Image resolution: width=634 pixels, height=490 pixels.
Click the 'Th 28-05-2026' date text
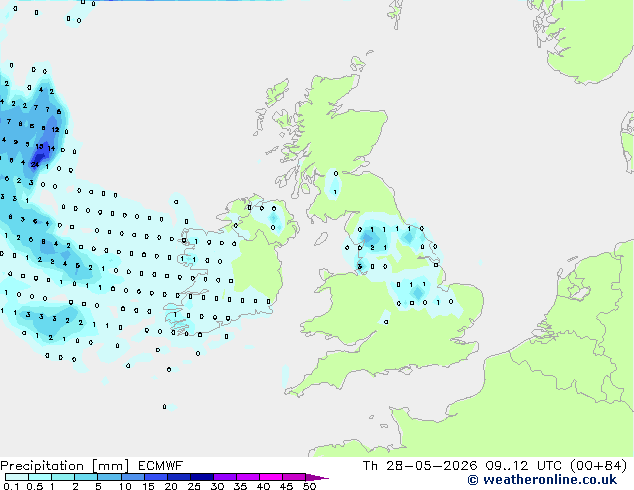point(420,466)
